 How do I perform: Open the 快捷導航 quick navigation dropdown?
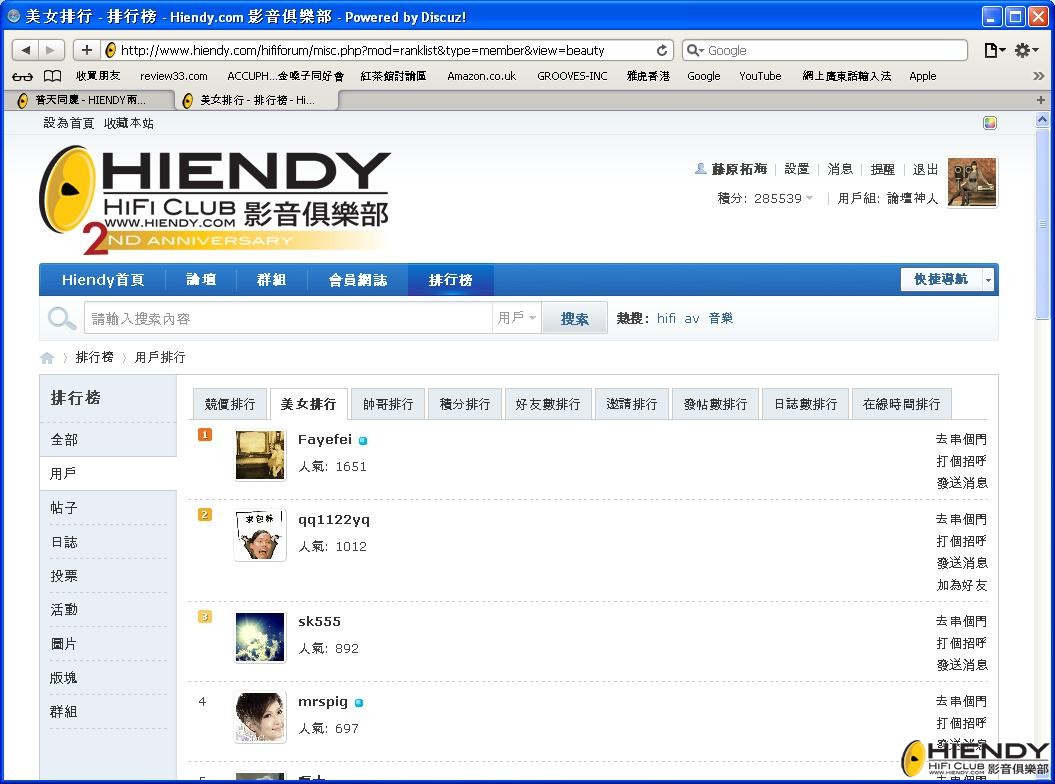tap(941, 280)
